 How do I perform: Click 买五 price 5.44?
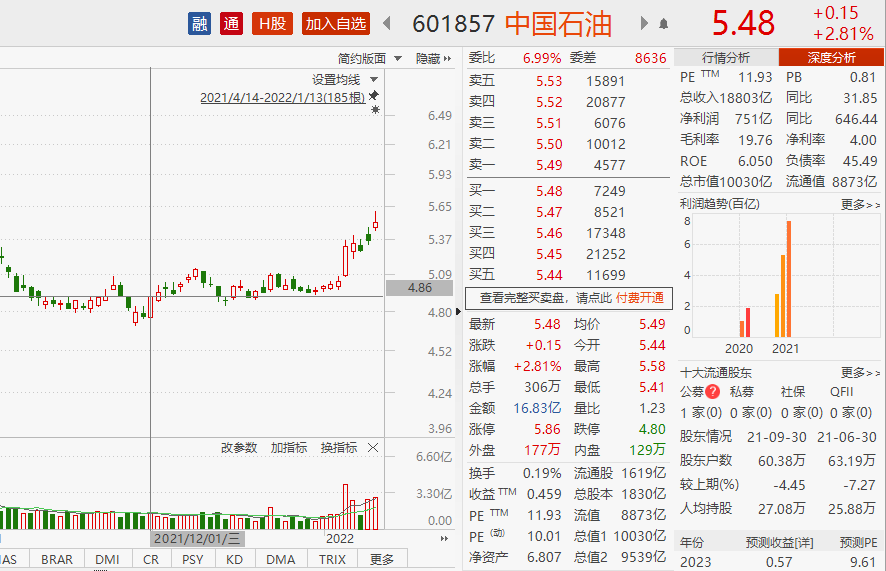549,276
